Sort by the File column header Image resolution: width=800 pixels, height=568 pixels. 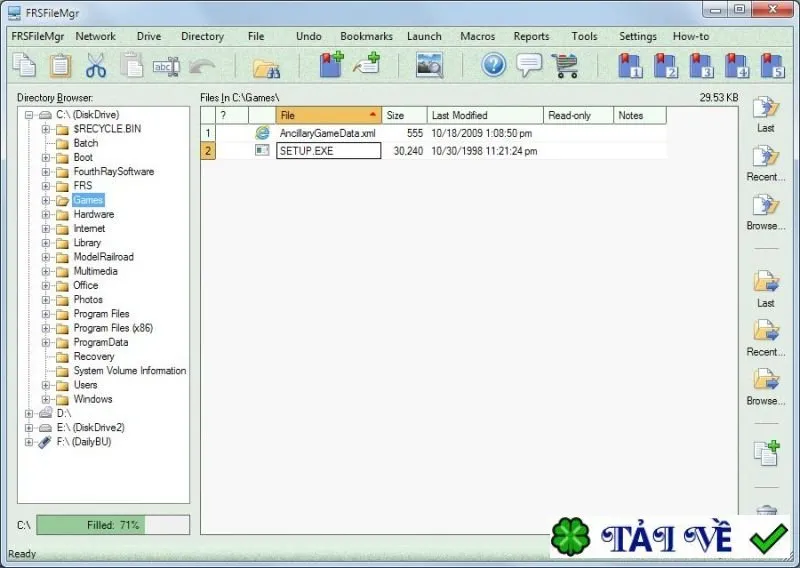tap(329, 115)
